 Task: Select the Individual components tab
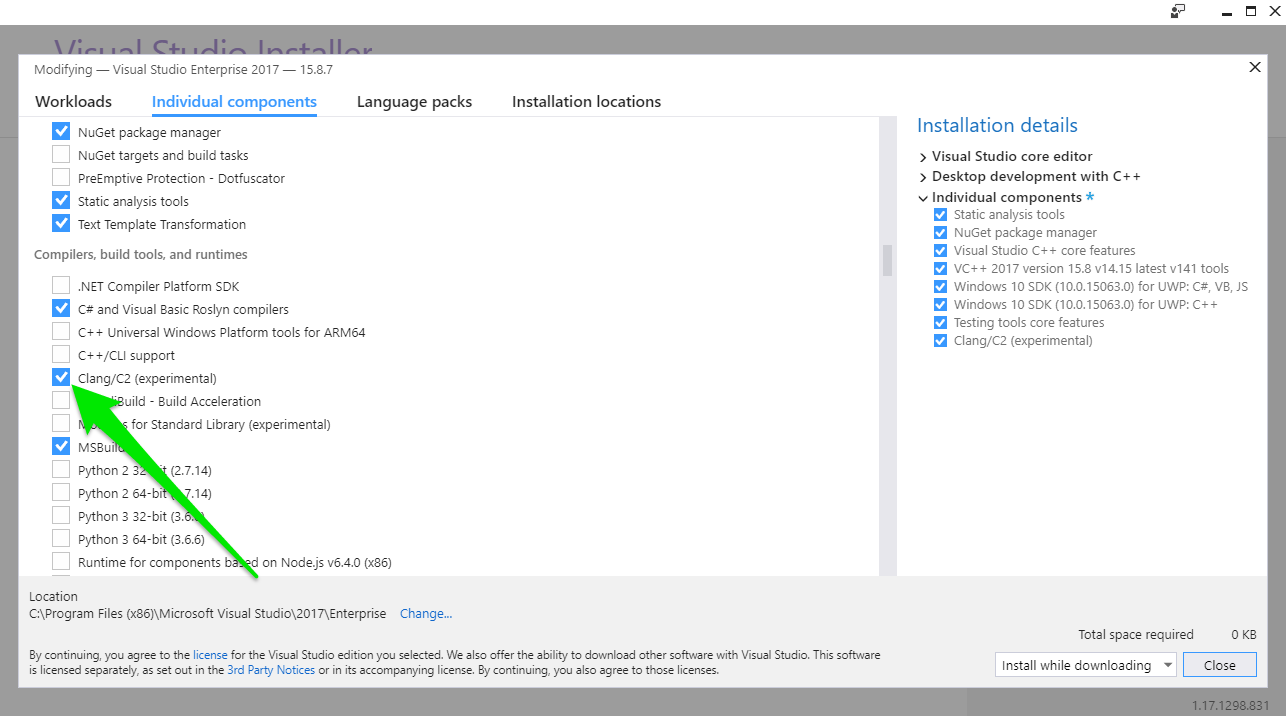point(234,101)
